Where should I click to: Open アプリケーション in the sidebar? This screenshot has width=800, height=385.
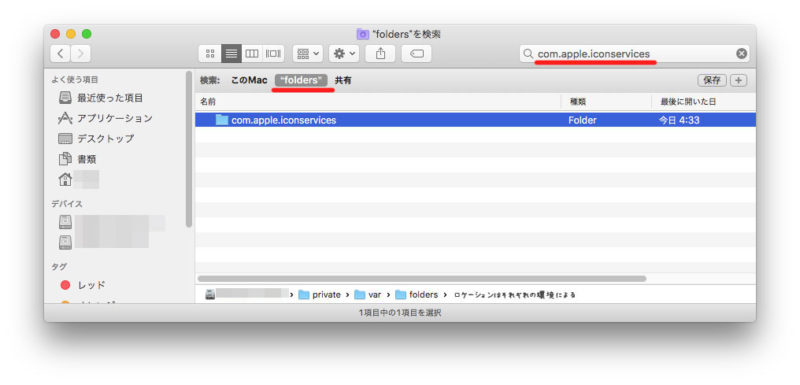(105, 118)
